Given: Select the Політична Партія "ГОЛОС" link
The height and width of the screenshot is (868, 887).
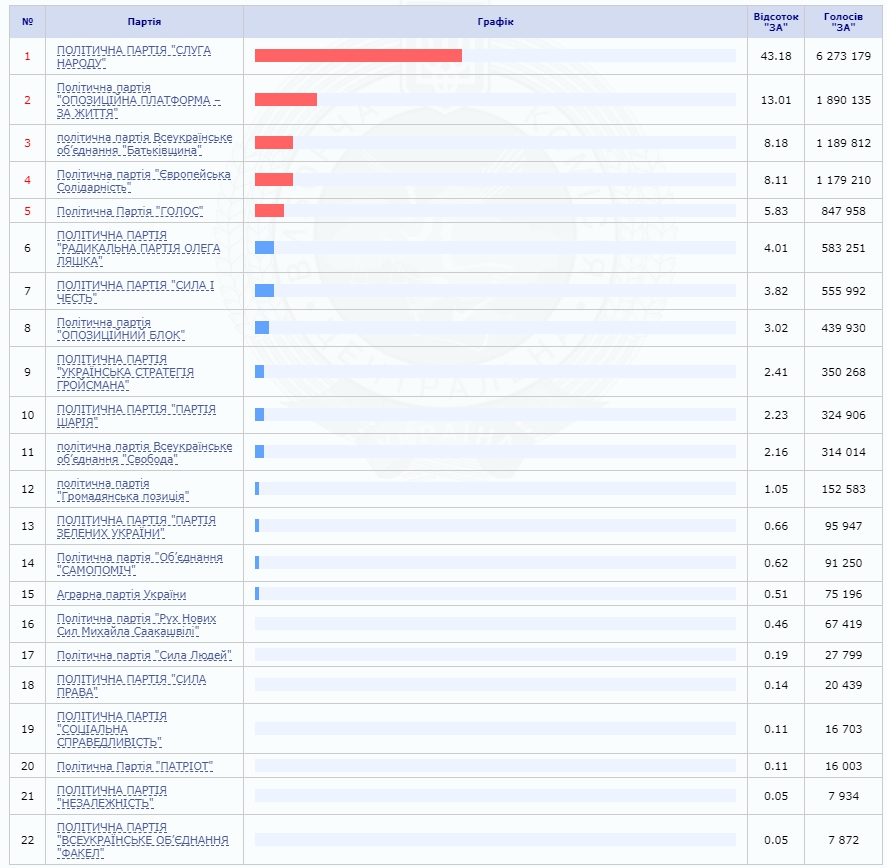Looking at the screenshot, I should coord(130,211).
